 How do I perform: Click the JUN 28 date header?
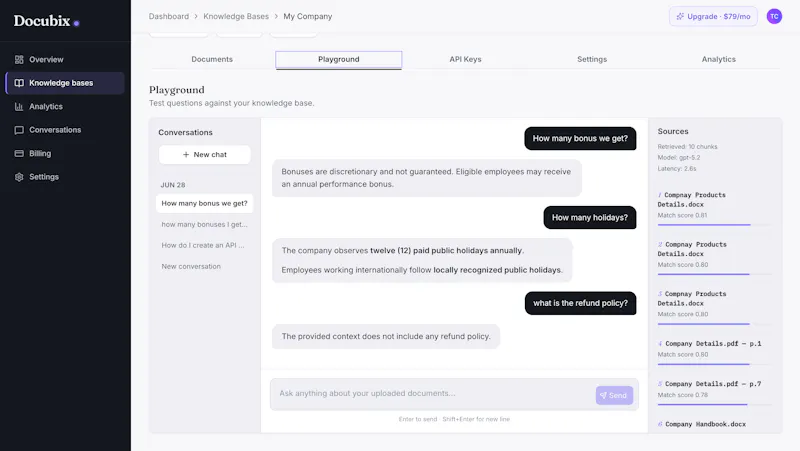pyautogui.click(x=173, y=185)
